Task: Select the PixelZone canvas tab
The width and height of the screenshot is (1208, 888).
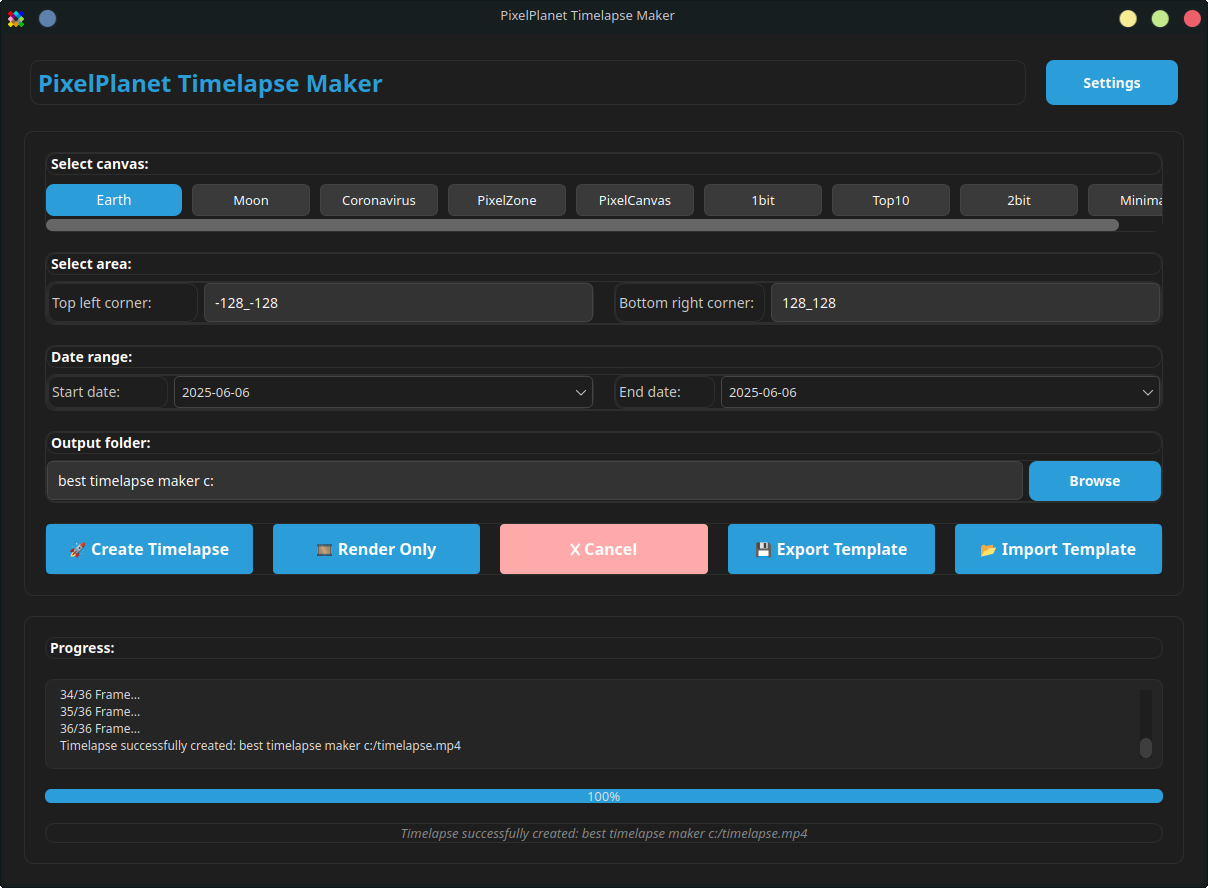Action: 506,199
